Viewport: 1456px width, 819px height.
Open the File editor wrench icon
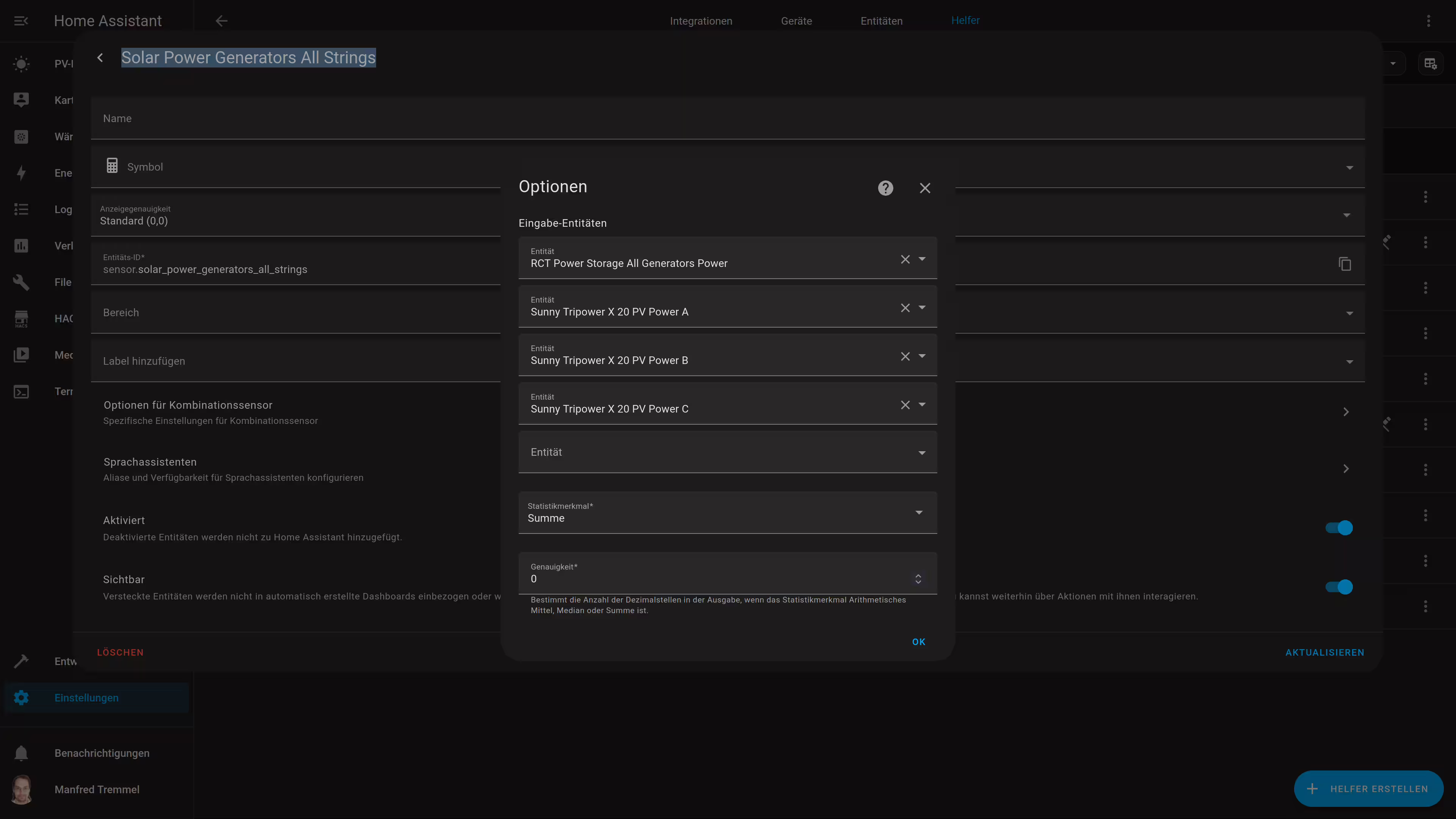tap(21, 282)
